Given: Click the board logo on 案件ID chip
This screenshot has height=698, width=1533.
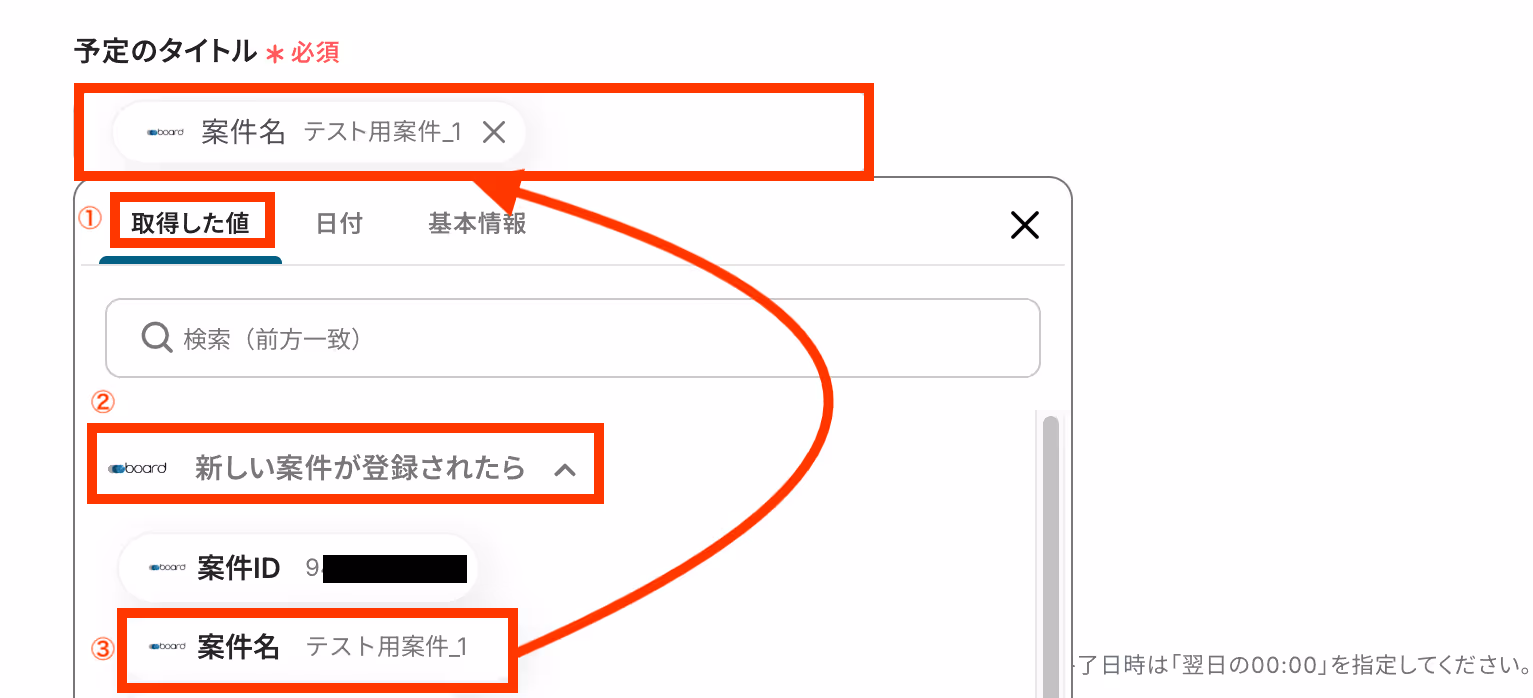Looking at the screenshot, I should pyautogui.click(x=167, y=568).
